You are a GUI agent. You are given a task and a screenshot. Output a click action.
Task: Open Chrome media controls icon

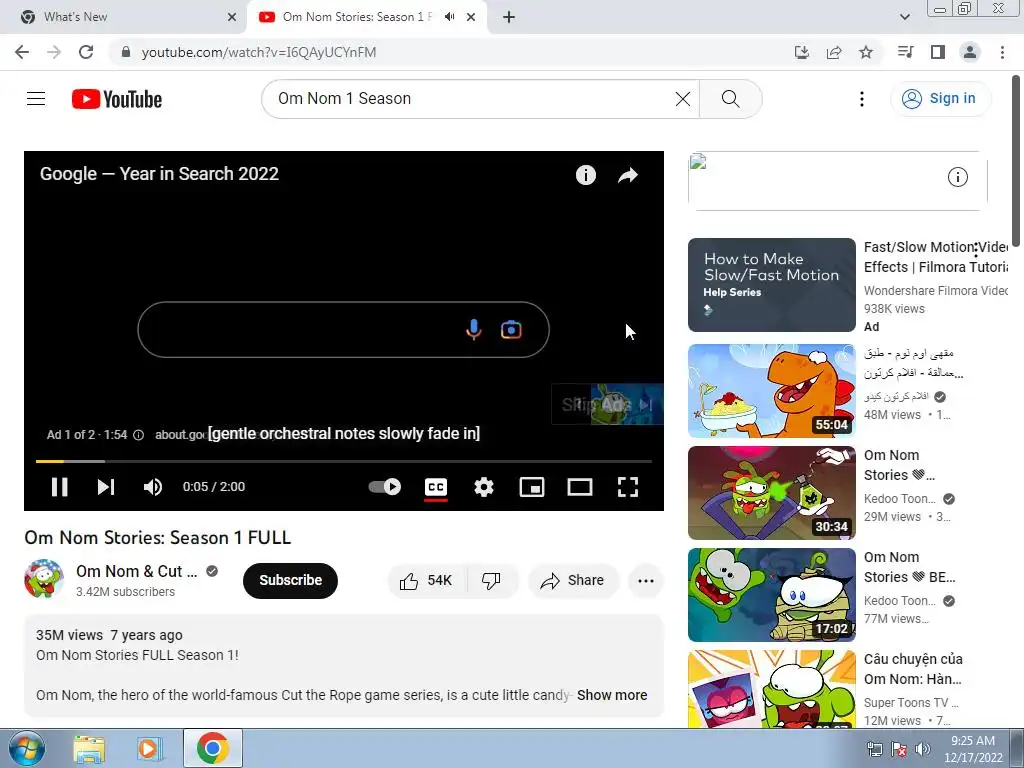pos(905,52)
